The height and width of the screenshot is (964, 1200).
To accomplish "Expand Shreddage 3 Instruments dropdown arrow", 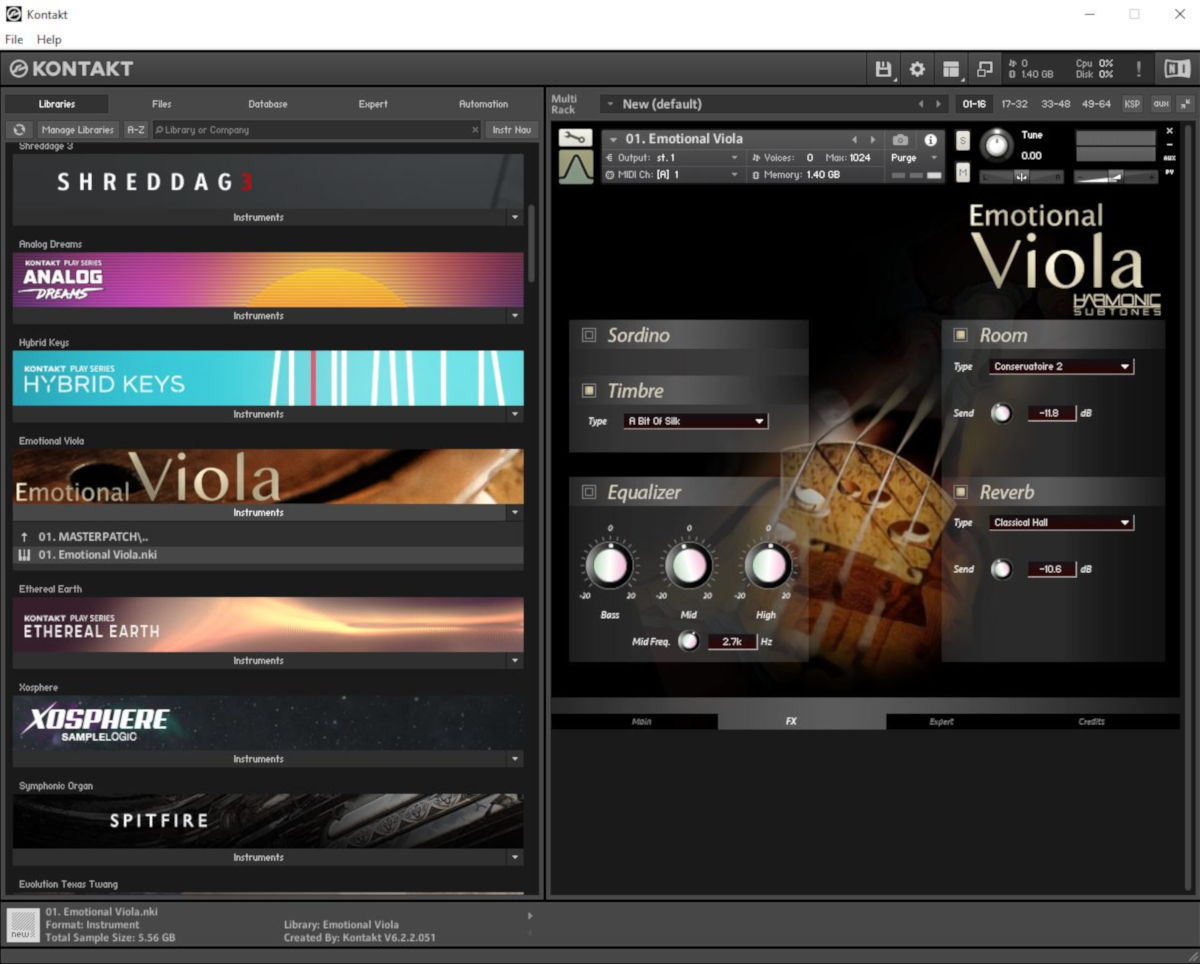I will tap(515, 217).
